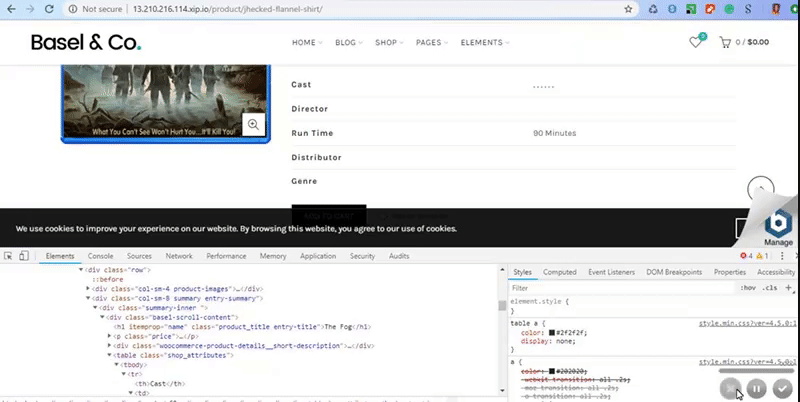Reload the page with the refresh icon
The image size is (800, 402).
tap(49, 9)
